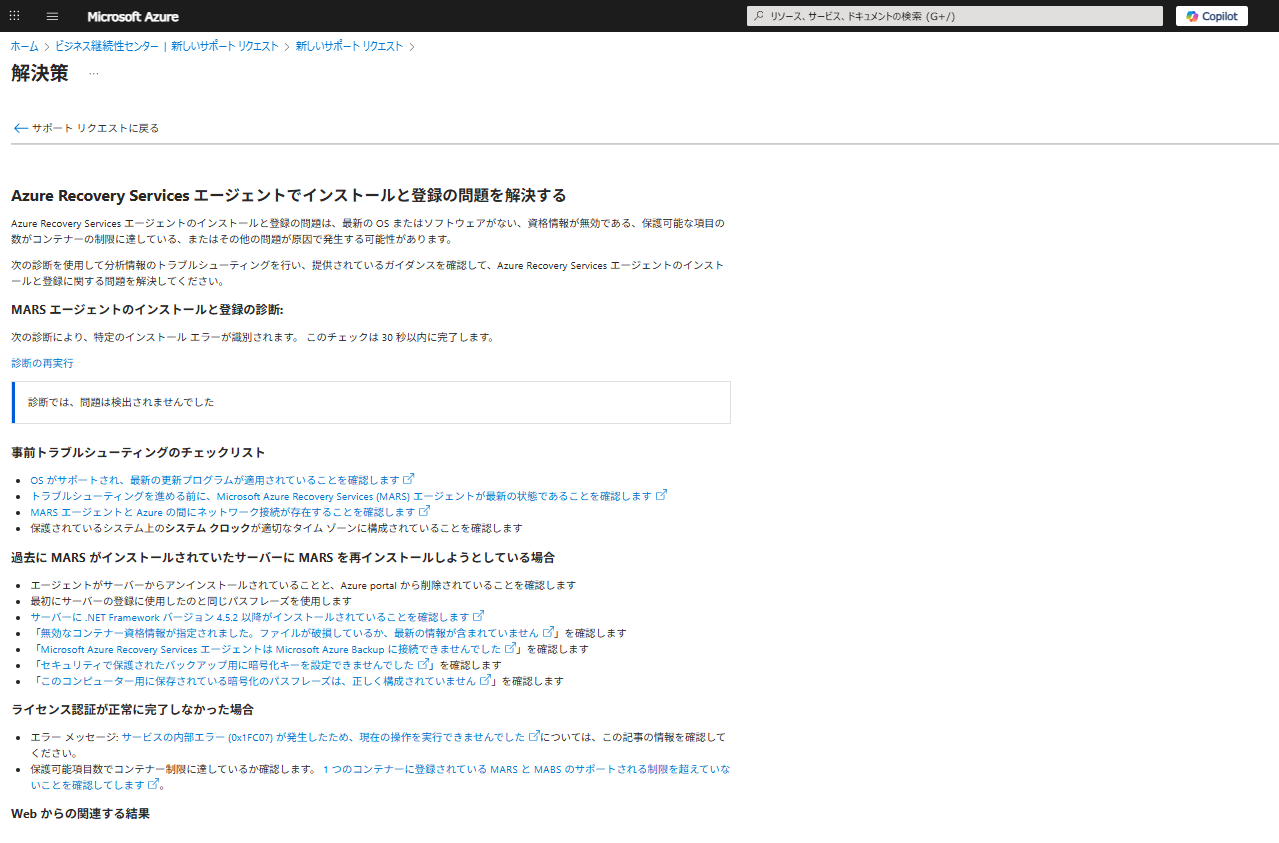Click the Copilot logo icon
Screen dimensions: 1279x843
tap(1193, 16)
